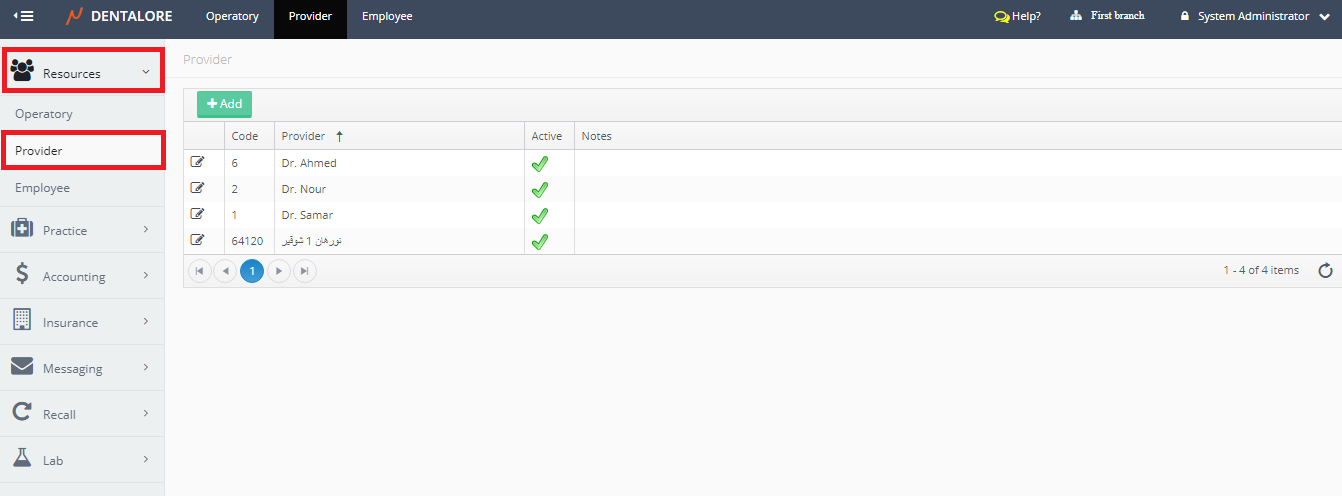Sort by the Provider column header
This screenshot has height=496, width=1342.
(303, 136)
